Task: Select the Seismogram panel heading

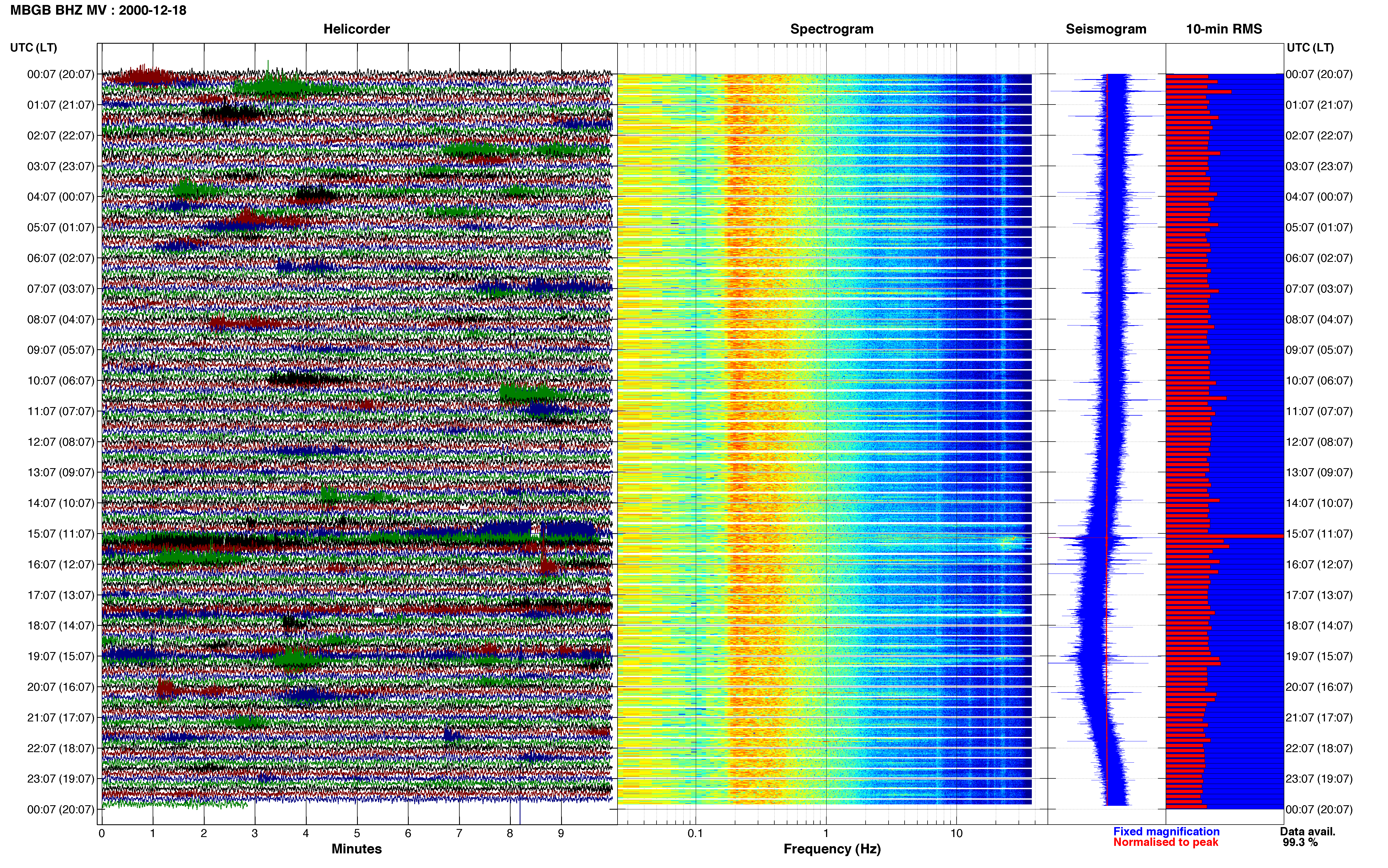Action: 1106,29
